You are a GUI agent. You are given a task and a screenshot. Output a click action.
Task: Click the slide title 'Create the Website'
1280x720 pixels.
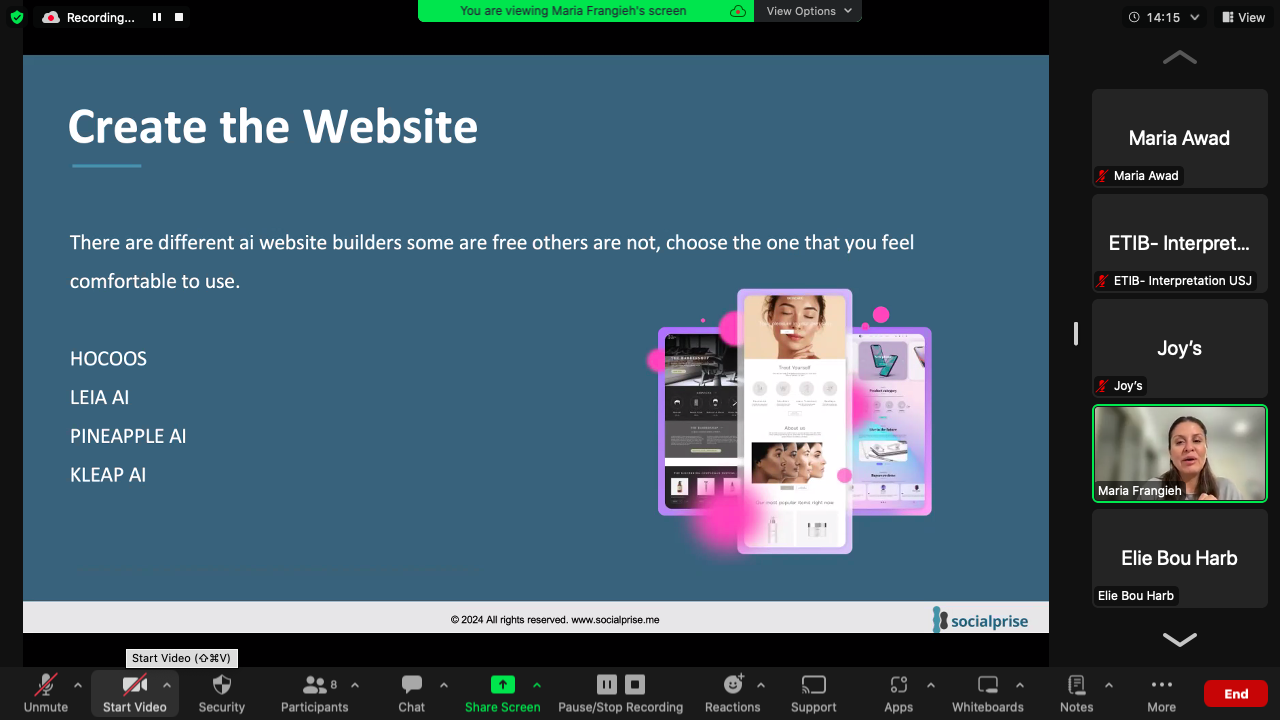pyautogui.click(x=272, y=127)
